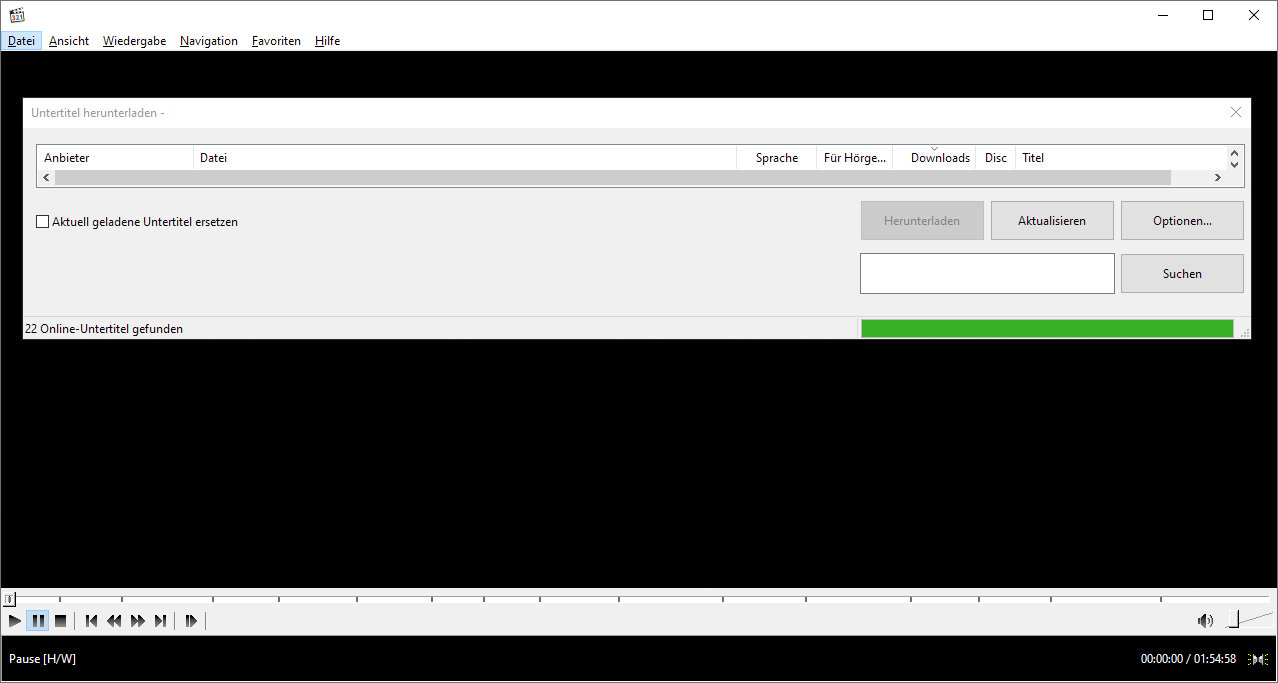Image resolution: width=1278 pixels, height=683 pixels.
Task: Select the skip-to-next icon
Action: pyautogui.click(x=160, y=620)
